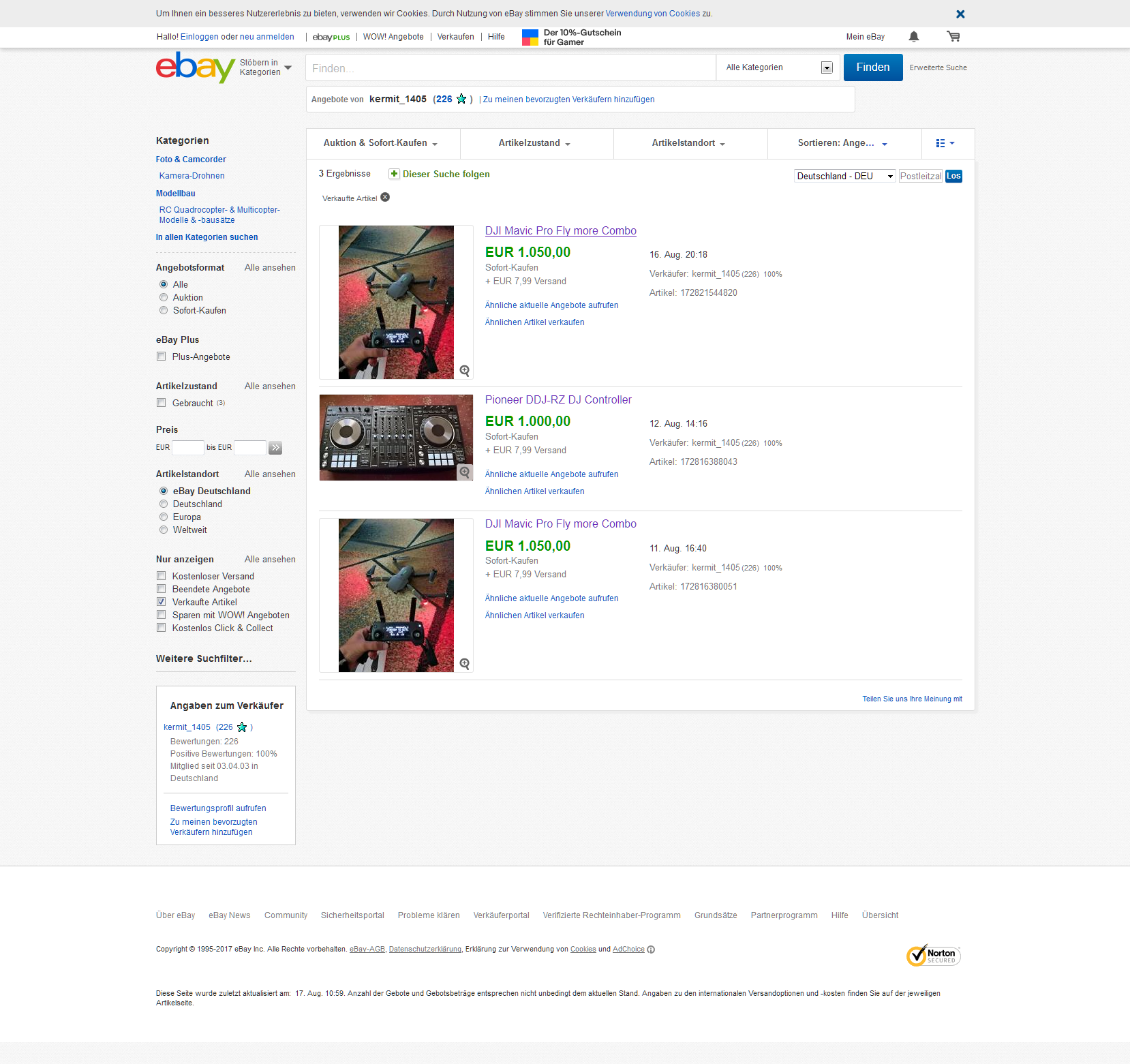Viewport: 1130px width, 1064px height.
Task: Check Kostenlos Click & Collect checkbox
Action: [162, 628]
